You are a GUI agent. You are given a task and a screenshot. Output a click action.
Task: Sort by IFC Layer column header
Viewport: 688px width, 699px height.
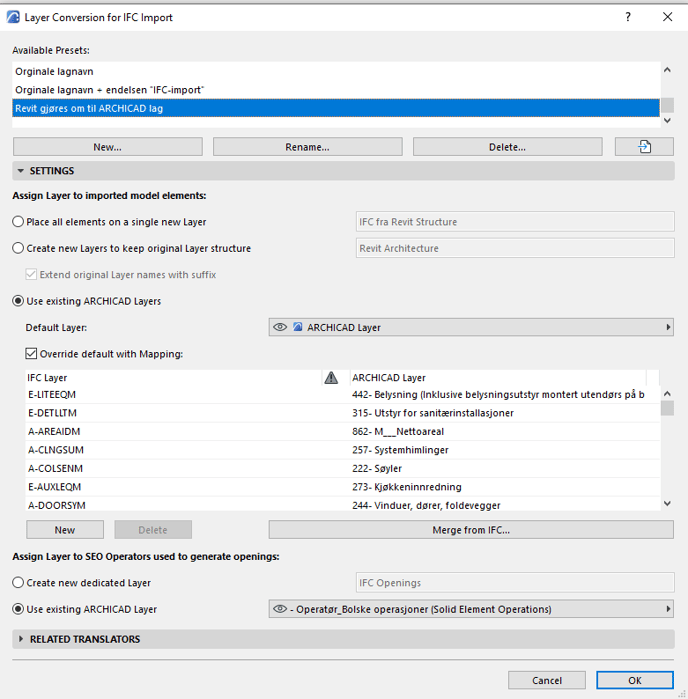click(173, 378)
